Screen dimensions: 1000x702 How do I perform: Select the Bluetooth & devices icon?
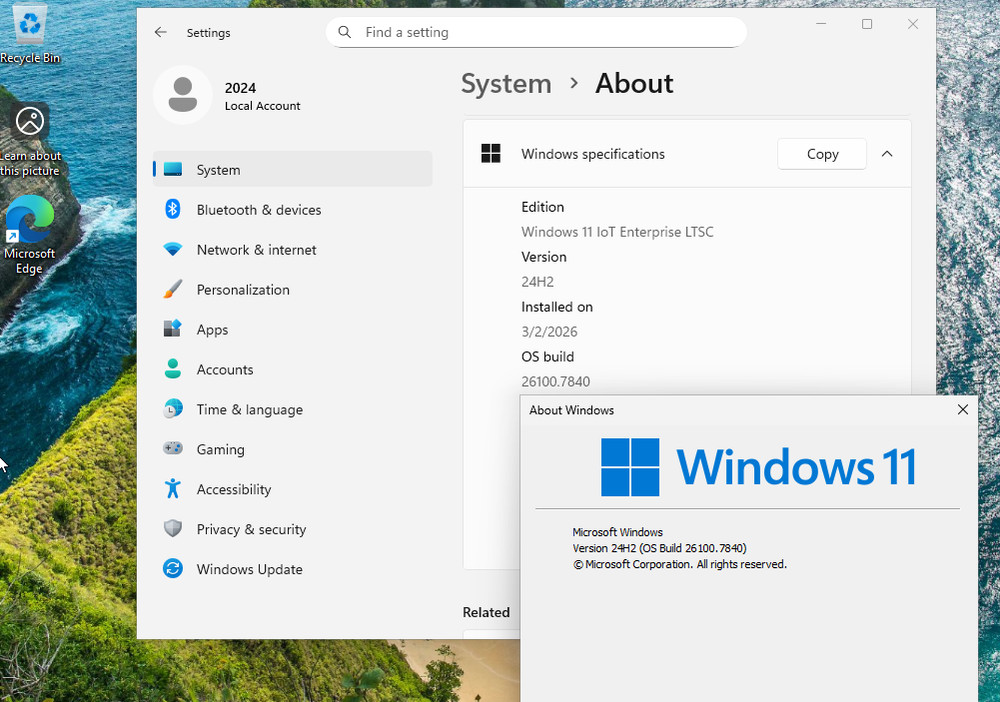[174, 210]
